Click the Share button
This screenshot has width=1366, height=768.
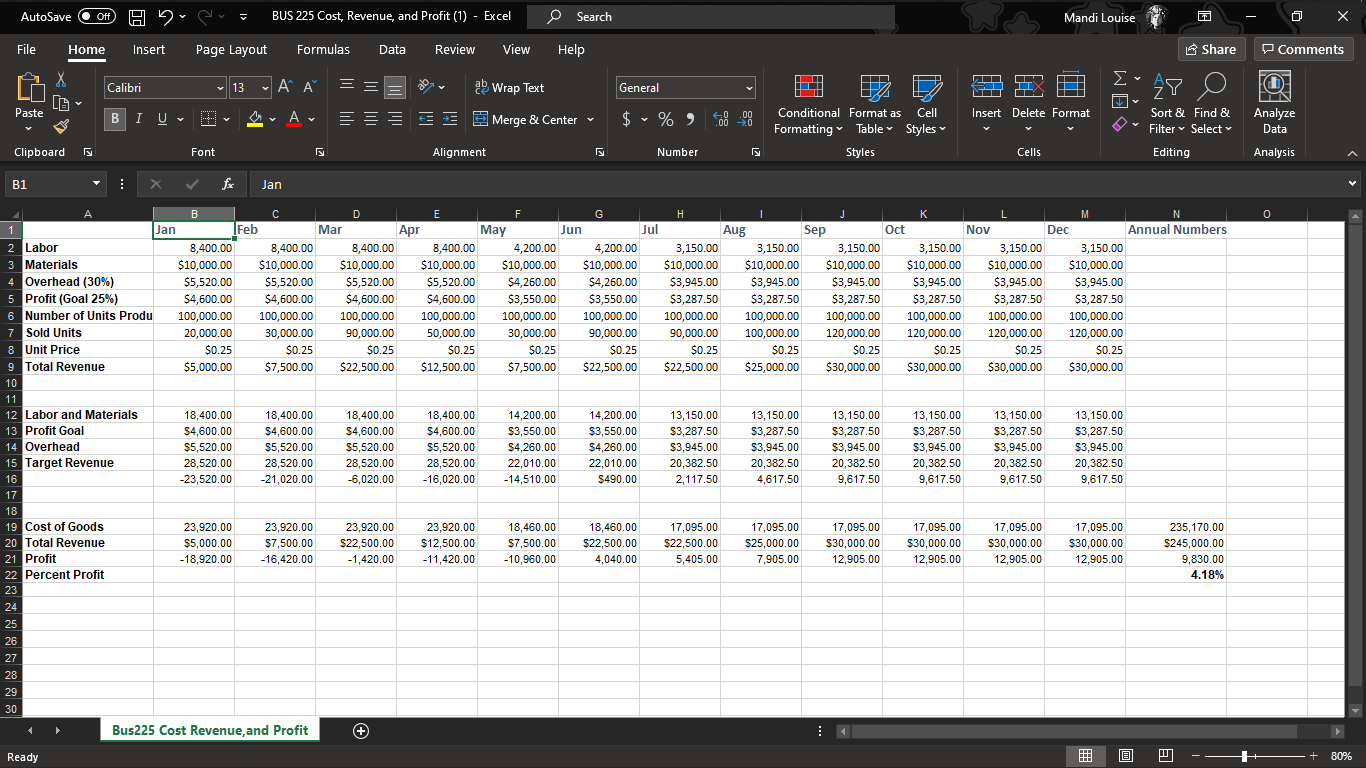pyautogui.click(x=1211, y=49)
